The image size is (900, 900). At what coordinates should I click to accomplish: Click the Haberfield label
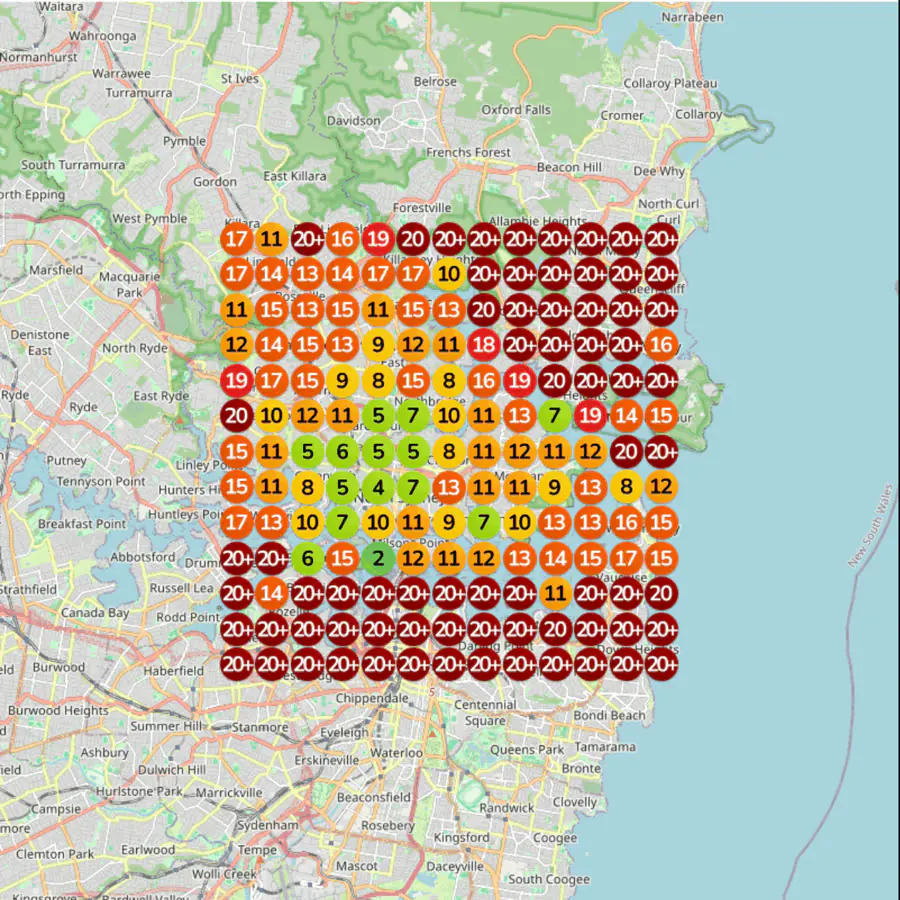(x=173, y=670)
